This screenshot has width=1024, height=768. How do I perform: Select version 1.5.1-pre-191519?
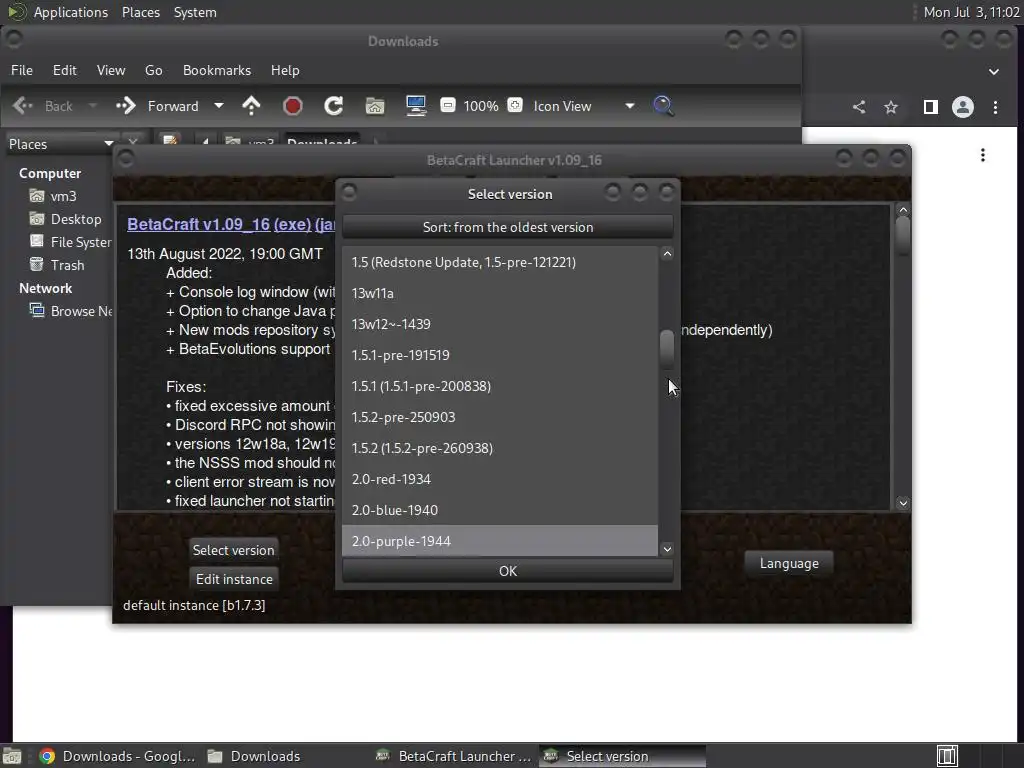[500, 355]
